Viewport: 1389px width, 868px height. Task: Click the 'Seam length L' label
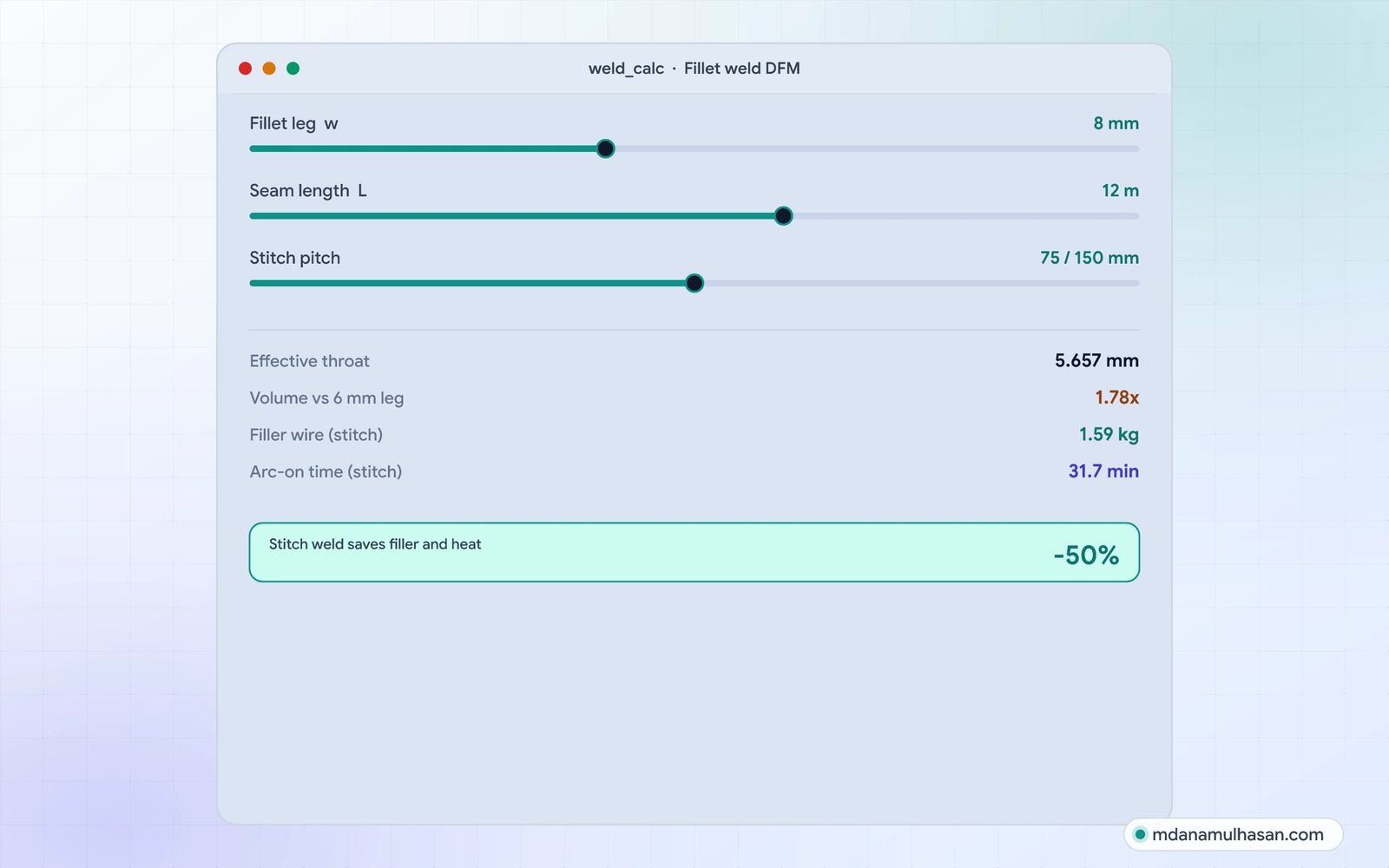[308, 191]
